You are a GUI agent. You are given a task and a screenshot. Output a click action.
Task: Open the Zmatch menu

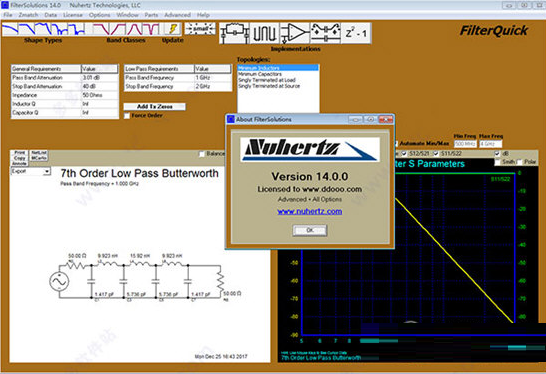click(x=28, y=15)
